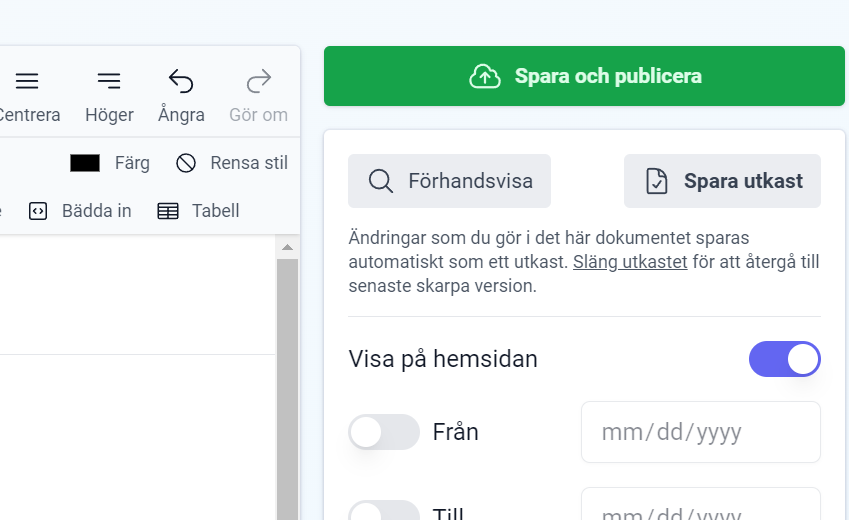Click the editor scrollbar up arrow
This screenshot has height=520, width=849.
tap(287, 247)
